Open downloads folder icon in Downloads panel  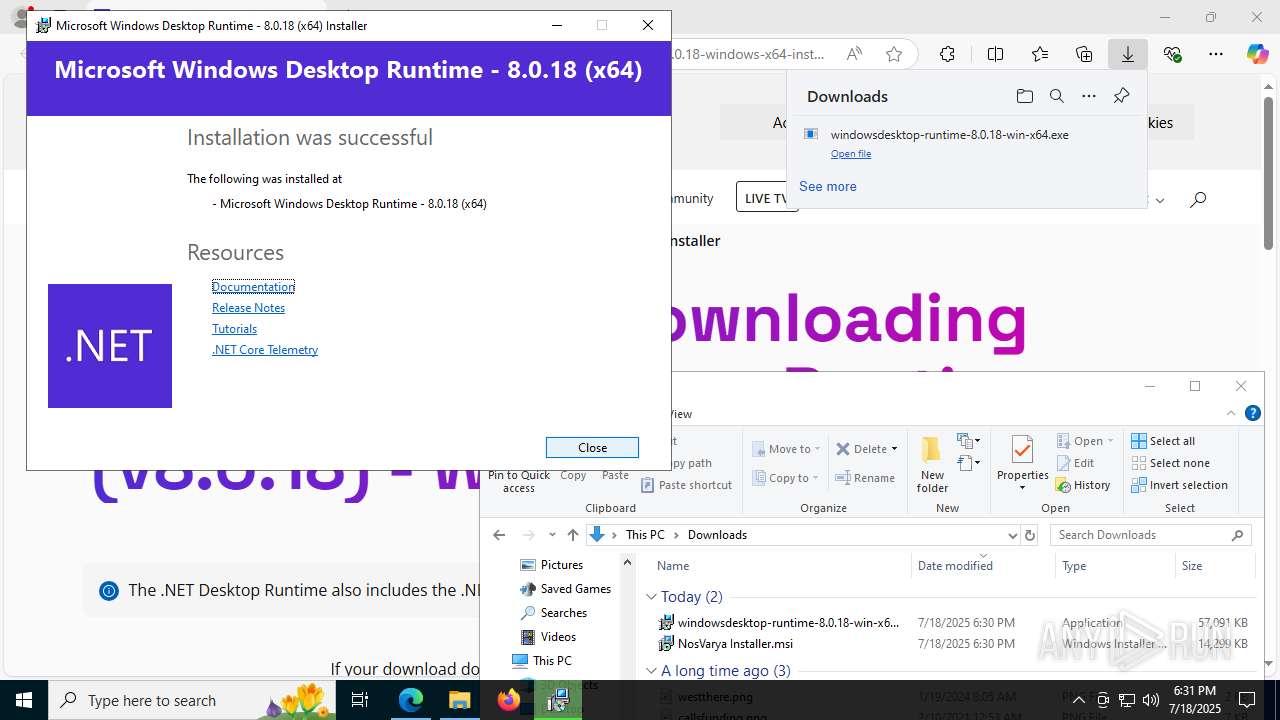tap(1024, 96)
